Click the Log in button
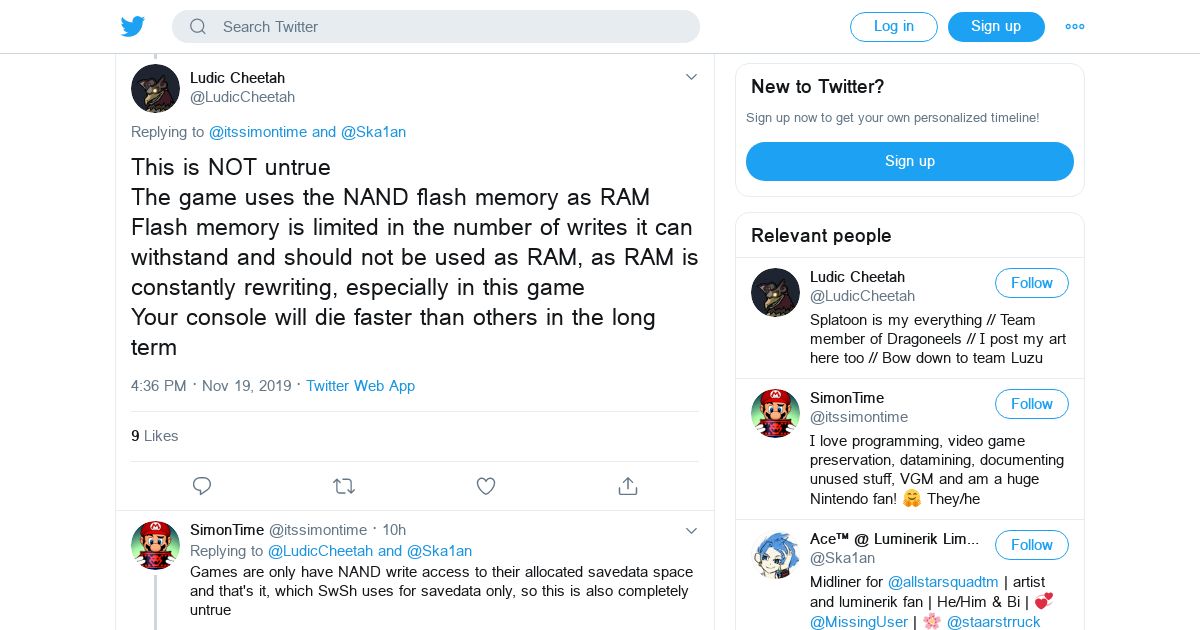 [893, 27]
